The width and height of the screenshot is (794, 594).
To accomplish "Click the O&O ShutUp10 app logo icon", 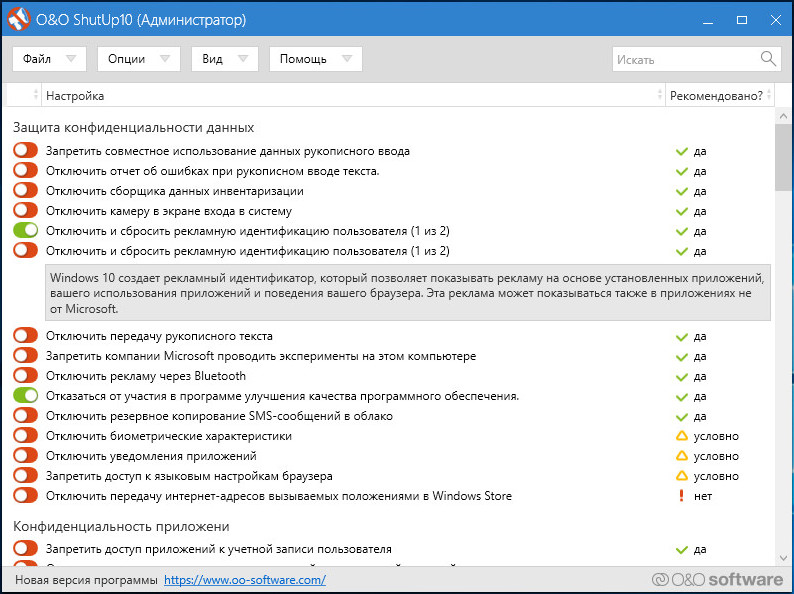I will (19, 20).
